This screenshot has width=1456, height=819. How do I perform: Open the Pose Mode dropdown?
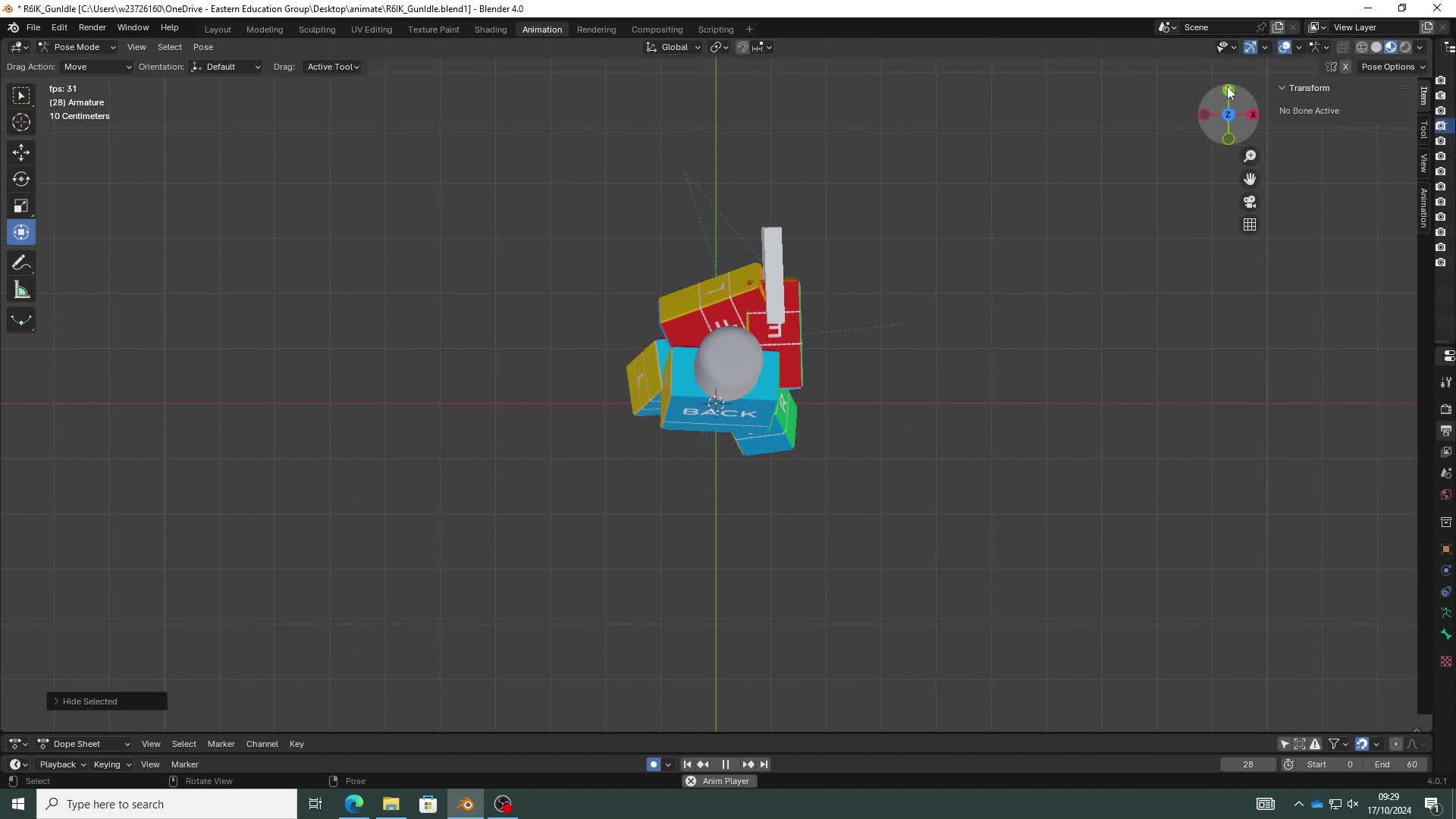pyautogui.click(x=77, y=47)
